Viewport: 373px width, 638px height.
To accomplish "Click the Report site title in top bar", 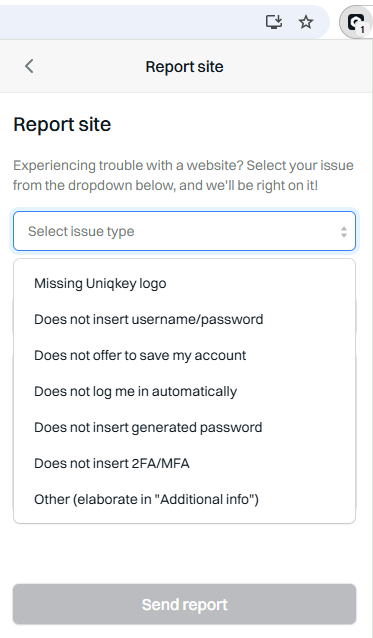I will [184, 67].
